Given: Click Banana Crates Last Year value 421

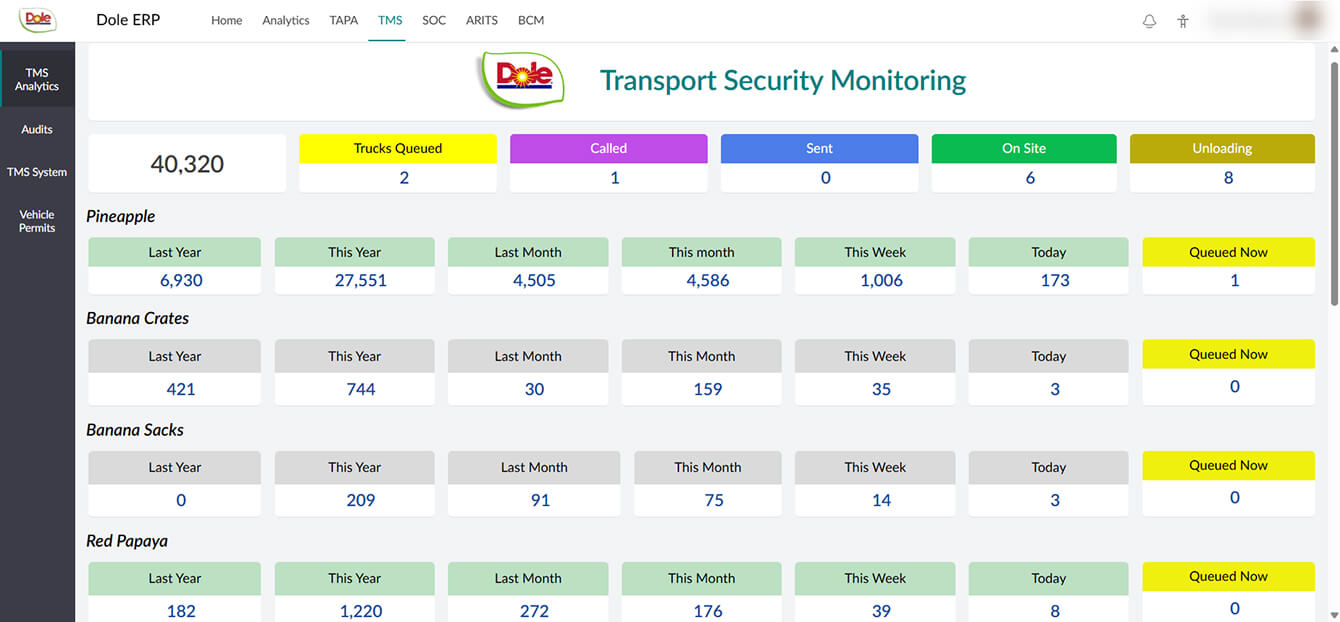Looking at the screenshot, I should click(181, 389).
